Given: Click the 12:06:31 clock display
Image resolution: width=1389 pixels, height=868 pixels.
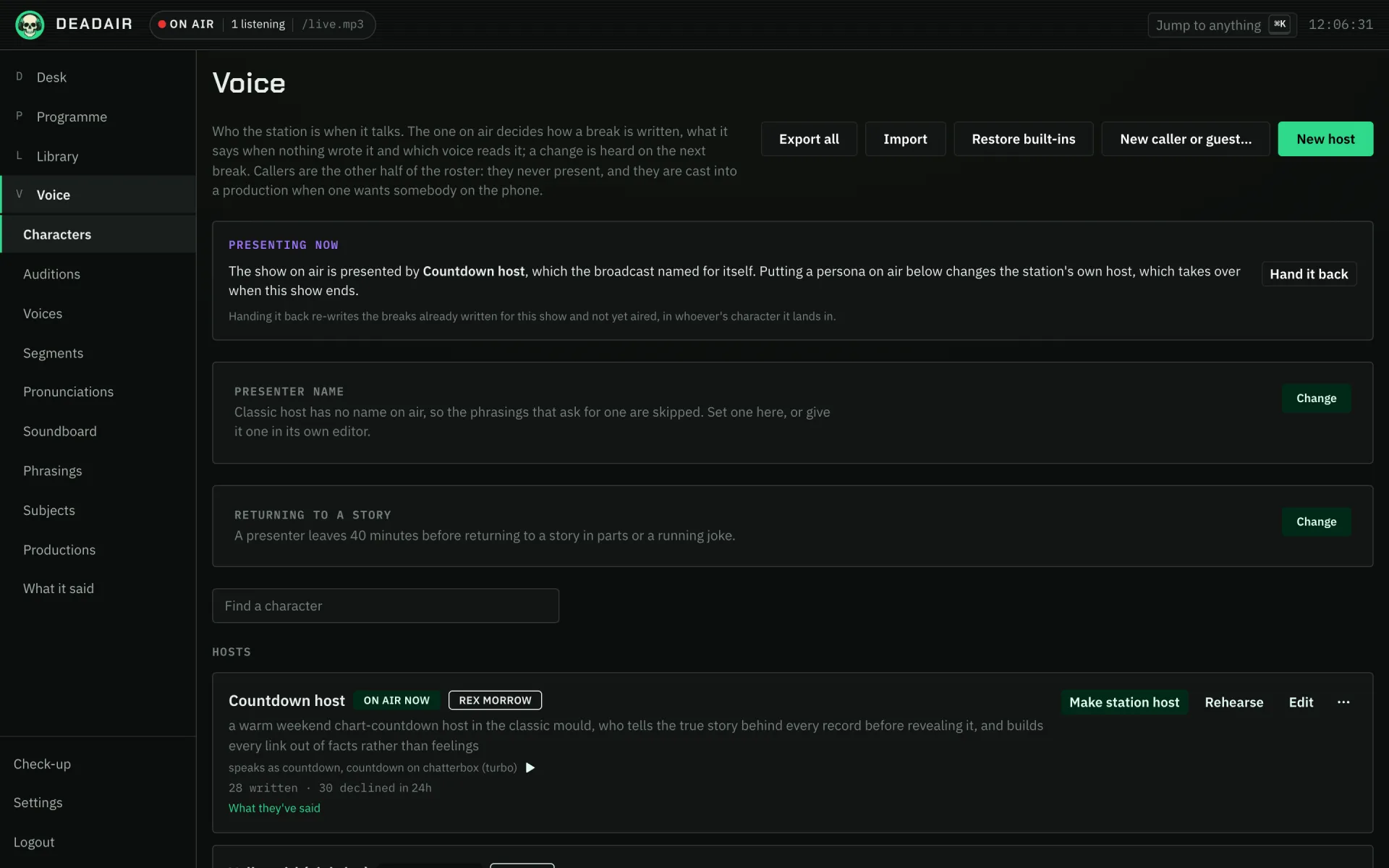Looking at the screenshot, I should coord(1341,25).
